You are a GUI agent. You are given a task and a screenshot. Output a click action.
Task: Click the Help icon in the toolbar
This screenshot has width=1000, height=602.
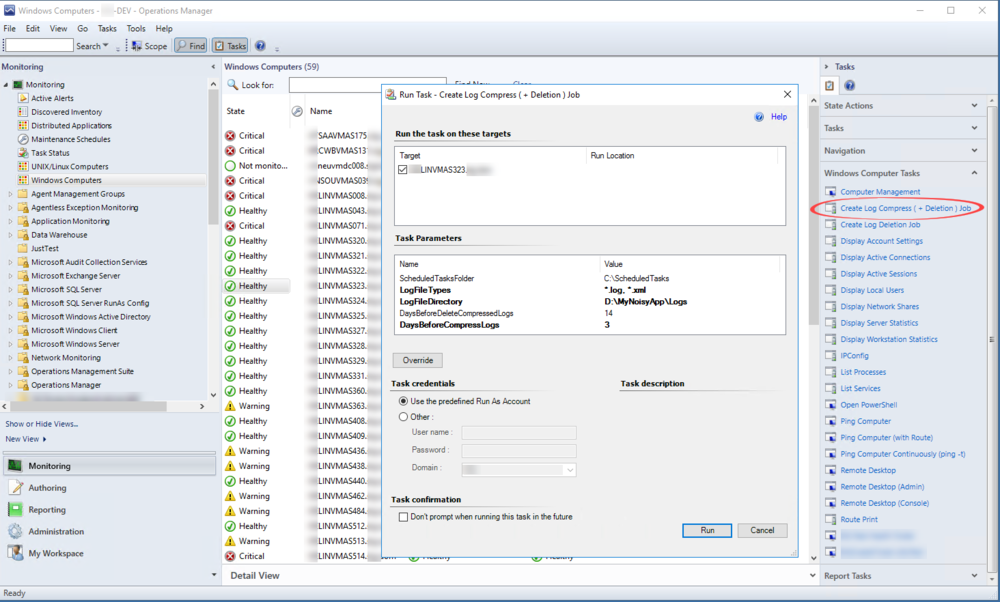[x=260, y=46]
